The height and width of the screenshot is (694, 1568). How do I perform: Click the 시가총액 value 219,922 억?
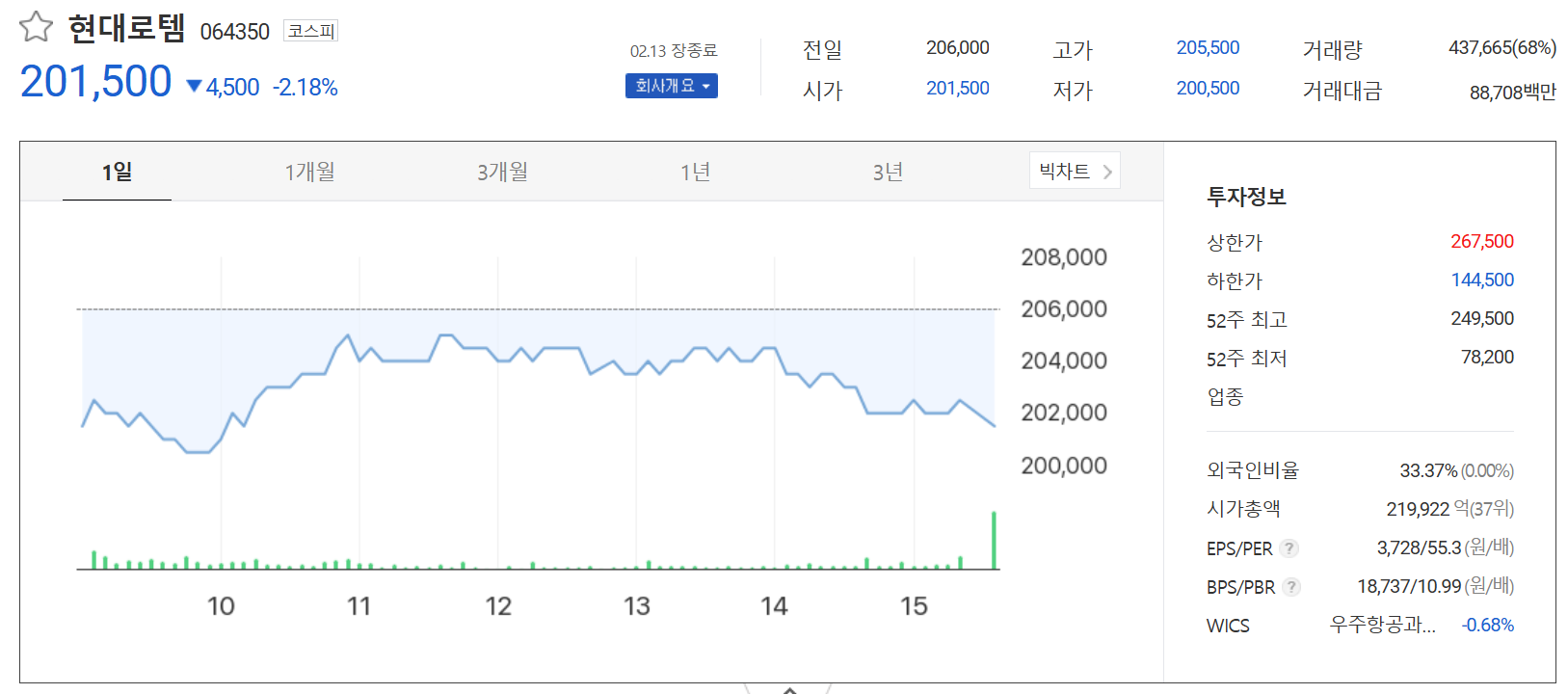tap(1427, 509)
